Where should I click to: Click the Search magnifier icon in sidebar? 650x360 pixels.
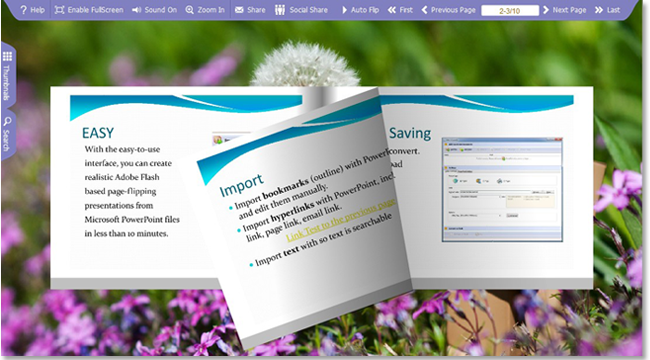7,121
